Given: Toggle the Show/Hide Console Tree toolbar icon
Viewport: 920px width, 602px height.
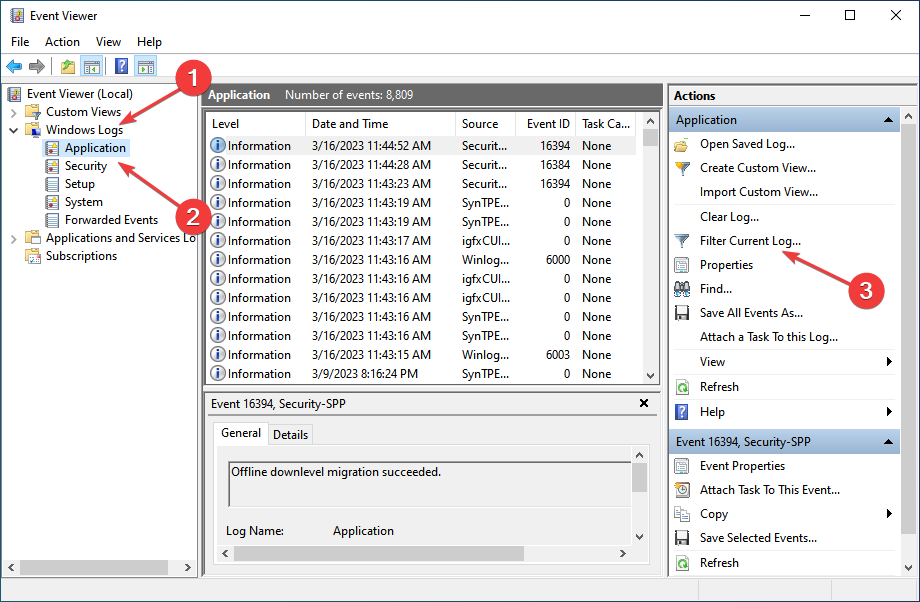Looking at the screenshot, I should (92, 66).
